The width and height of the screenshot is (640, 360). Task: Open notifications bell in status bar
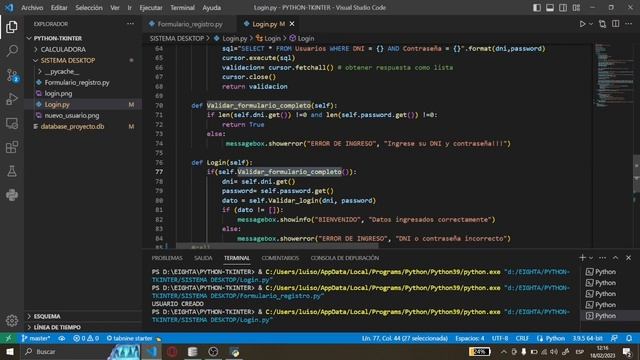point(629,338)
